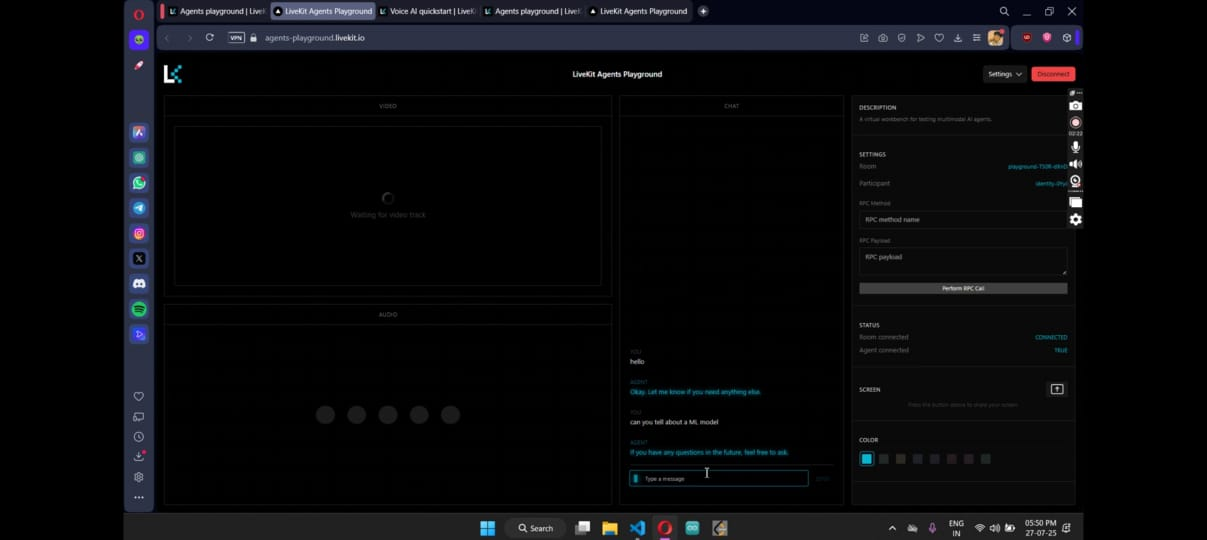
Task: Open Discord in Opera sidebar
Action: [x=139, y=284]
